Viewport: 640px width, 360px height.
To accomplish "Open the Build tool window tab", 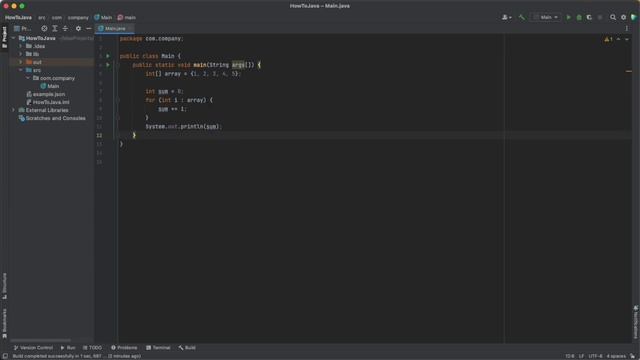I will [187, 348].
